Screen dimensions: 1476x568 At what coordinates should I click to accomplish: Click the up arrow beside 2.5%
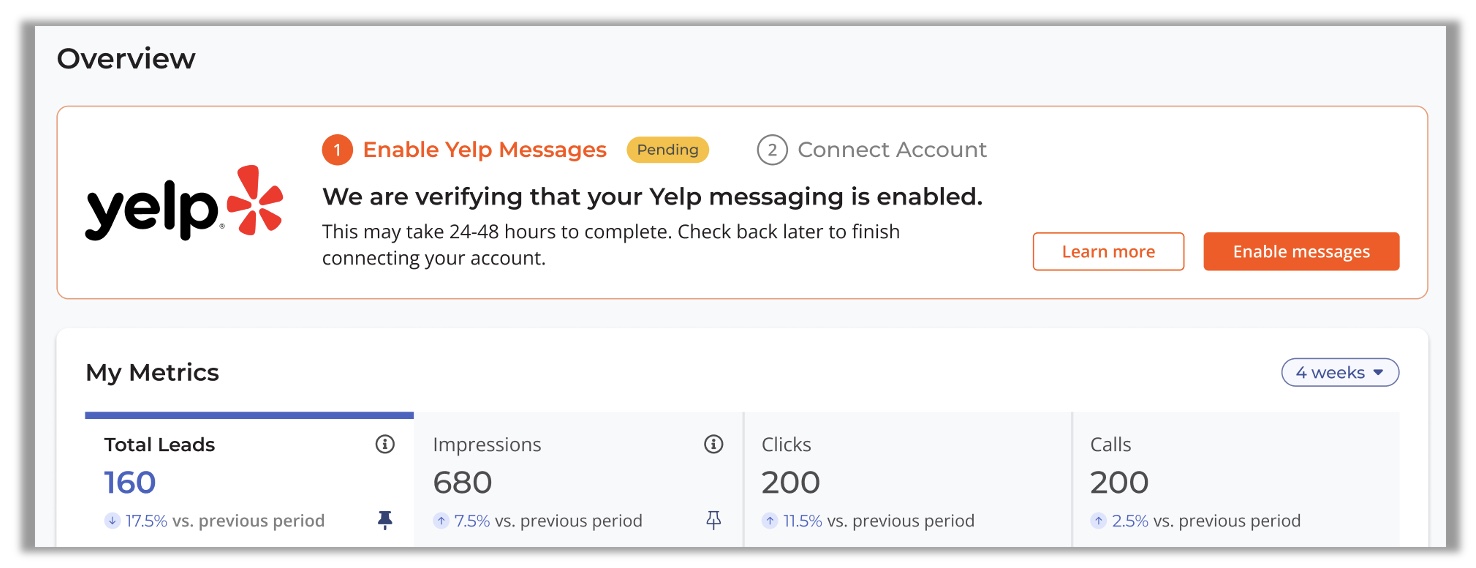[x=1098, y=521]
